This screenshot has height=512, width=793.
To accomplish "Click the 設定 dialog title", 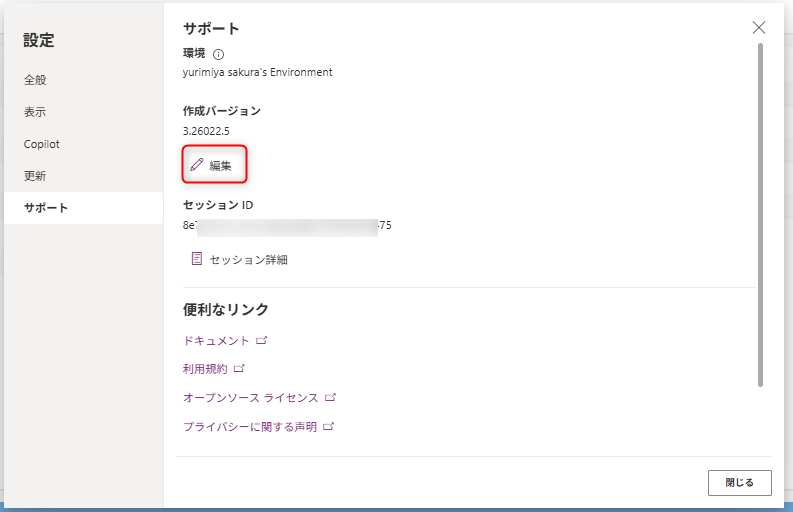I will coord(39,40).
